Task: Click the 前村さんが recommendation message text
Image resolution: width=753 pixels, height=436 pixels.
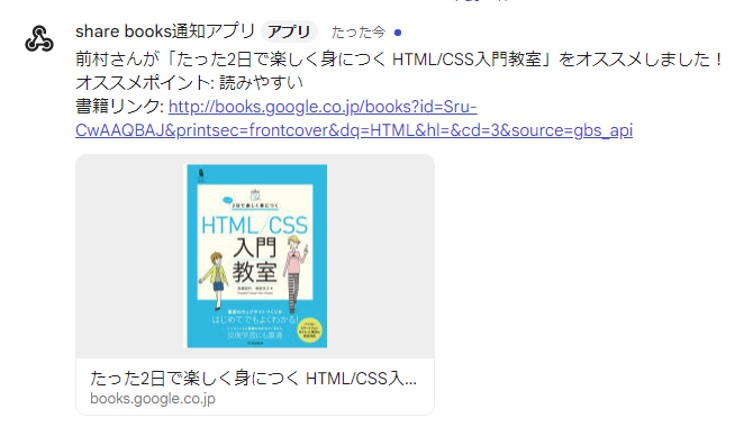Action: click(x=399, y=60)
